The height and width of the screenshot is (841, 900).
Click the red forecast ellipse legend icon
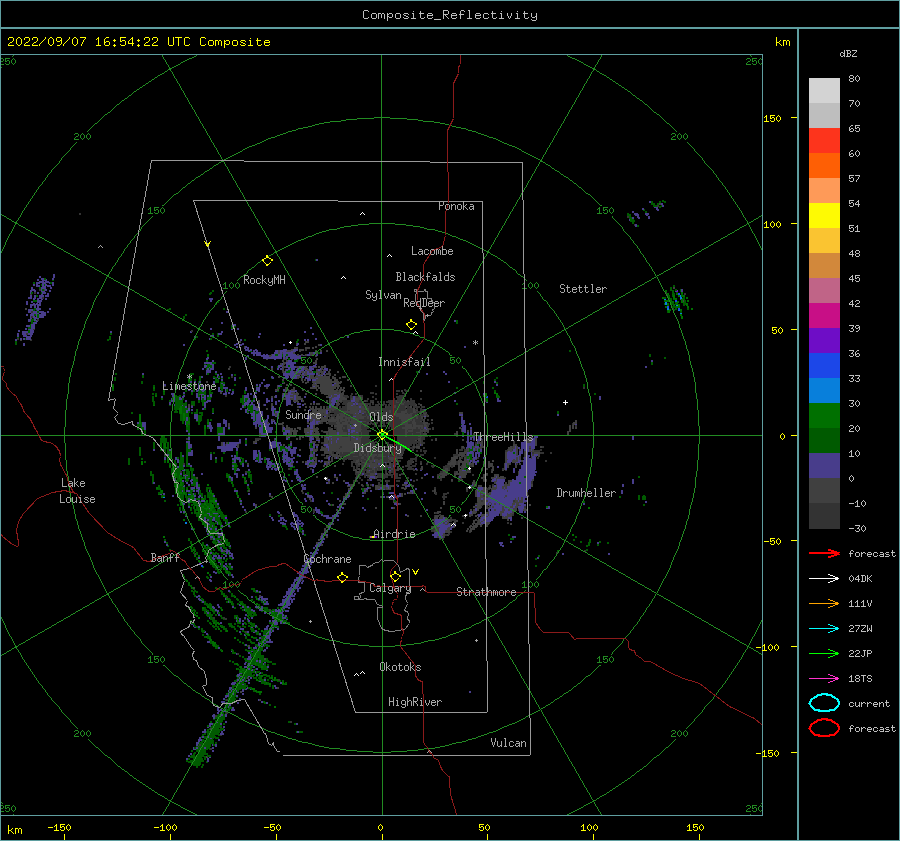824,728
